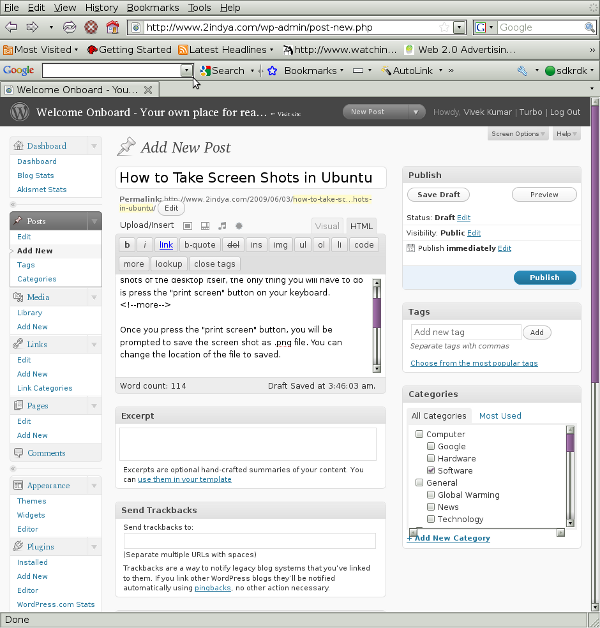Click the bookmark star in address bar
This screenshot has height=628, width=600.
click(444, 27)
